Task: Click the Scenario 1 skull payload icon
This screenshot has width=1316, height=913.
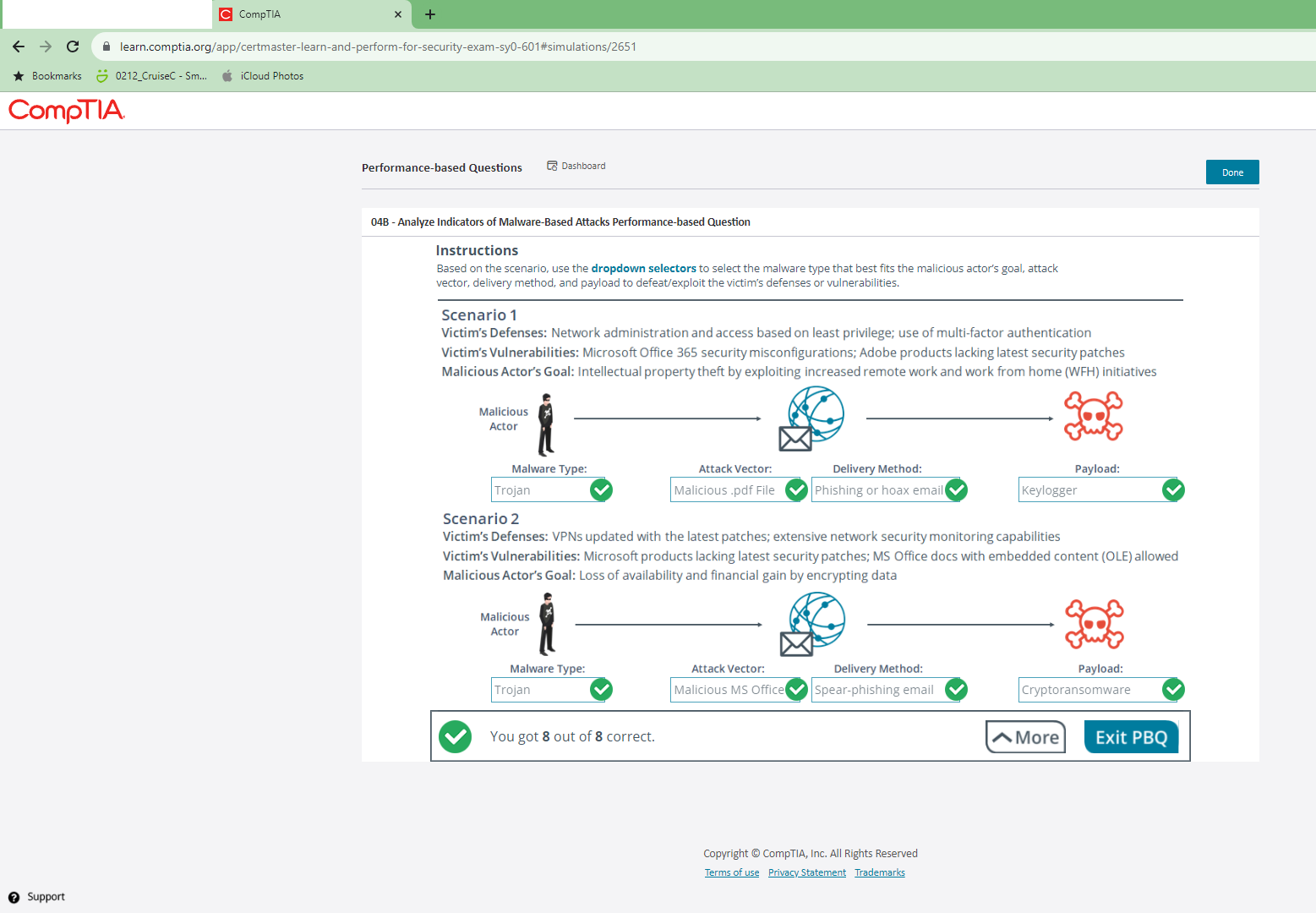Action: click(1093, 416)
